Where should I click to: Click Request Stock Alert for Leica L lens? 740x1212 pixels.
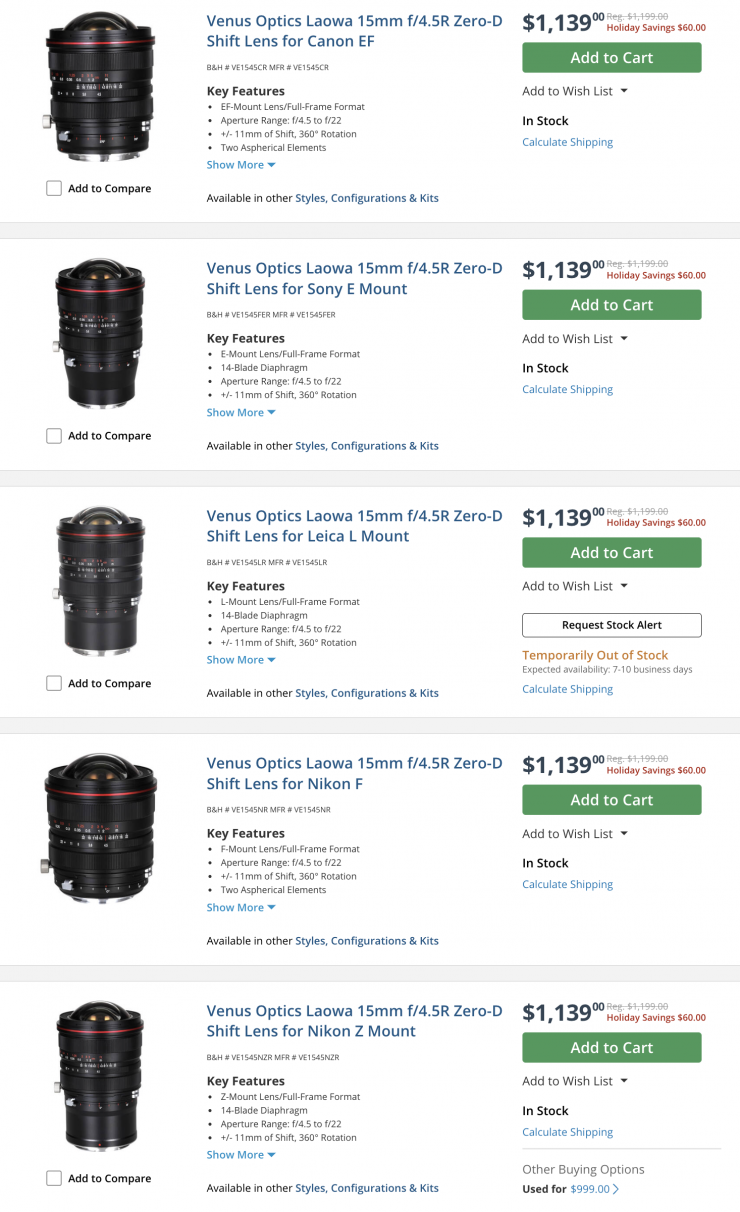(x=611, y=625)
